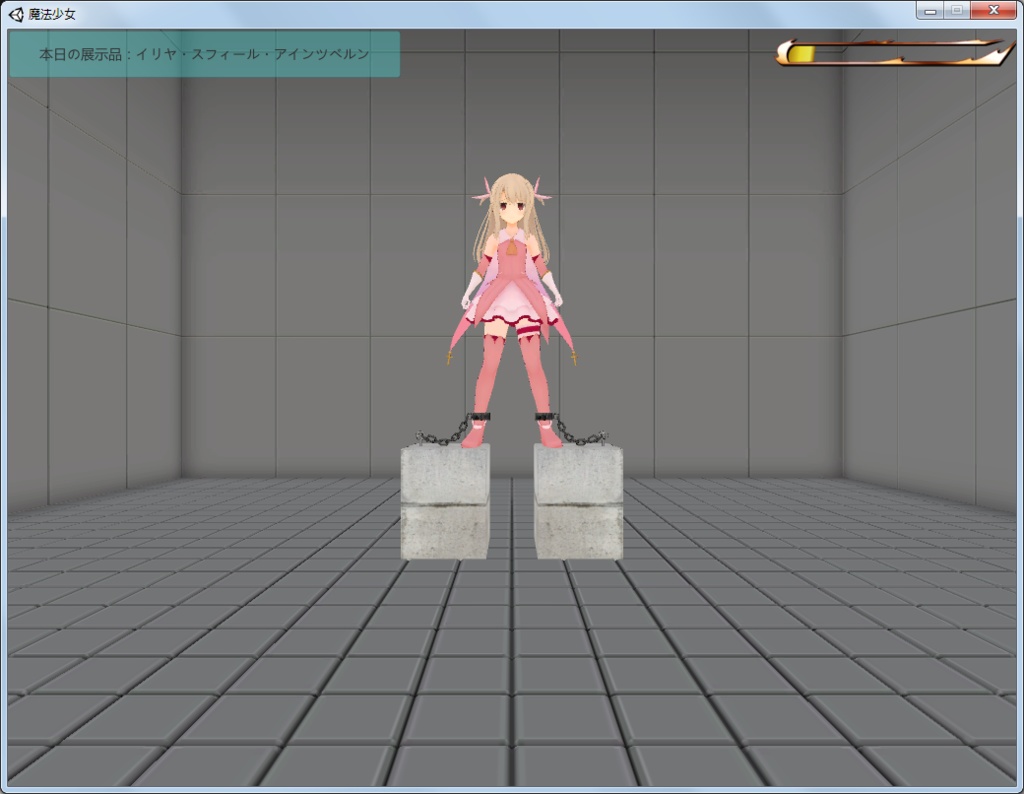Click the Unity logo icon in title bar
The image size is (1024, 794).
(x=16, y=14)
